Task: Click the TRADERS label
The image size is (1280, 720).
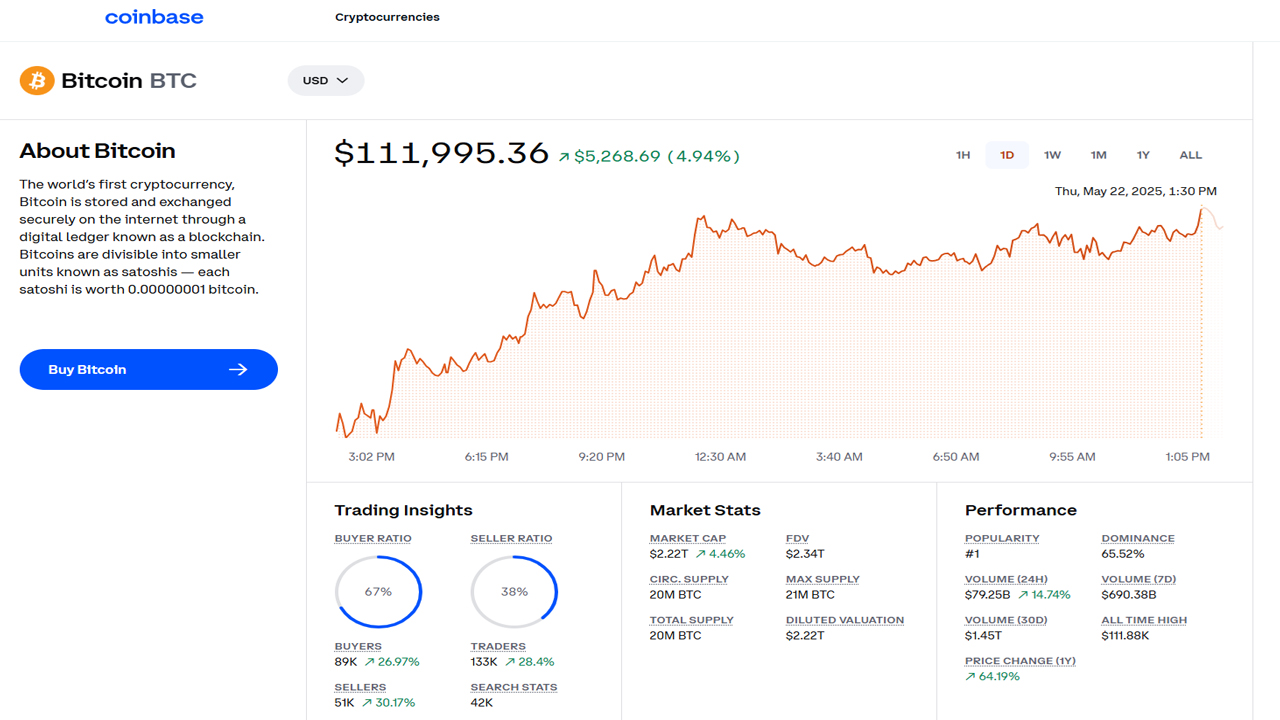Action: (x=498, y=646)
